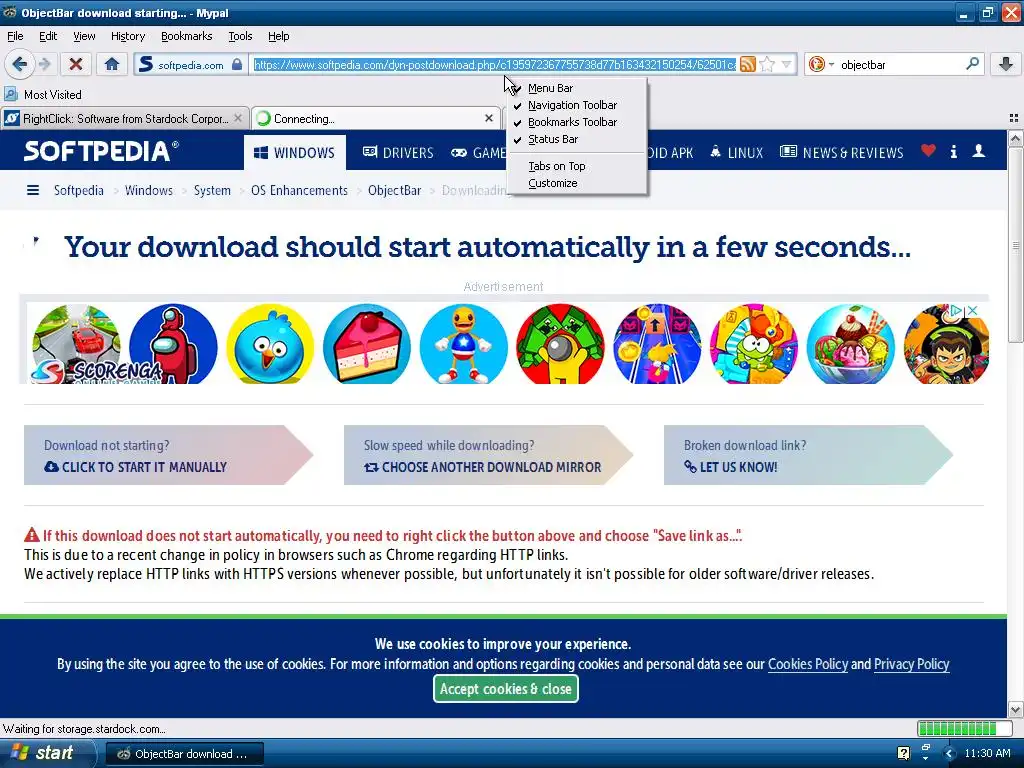1024x768 pixels.
Task: Click the cake game icon
Action: pos(366,344)
